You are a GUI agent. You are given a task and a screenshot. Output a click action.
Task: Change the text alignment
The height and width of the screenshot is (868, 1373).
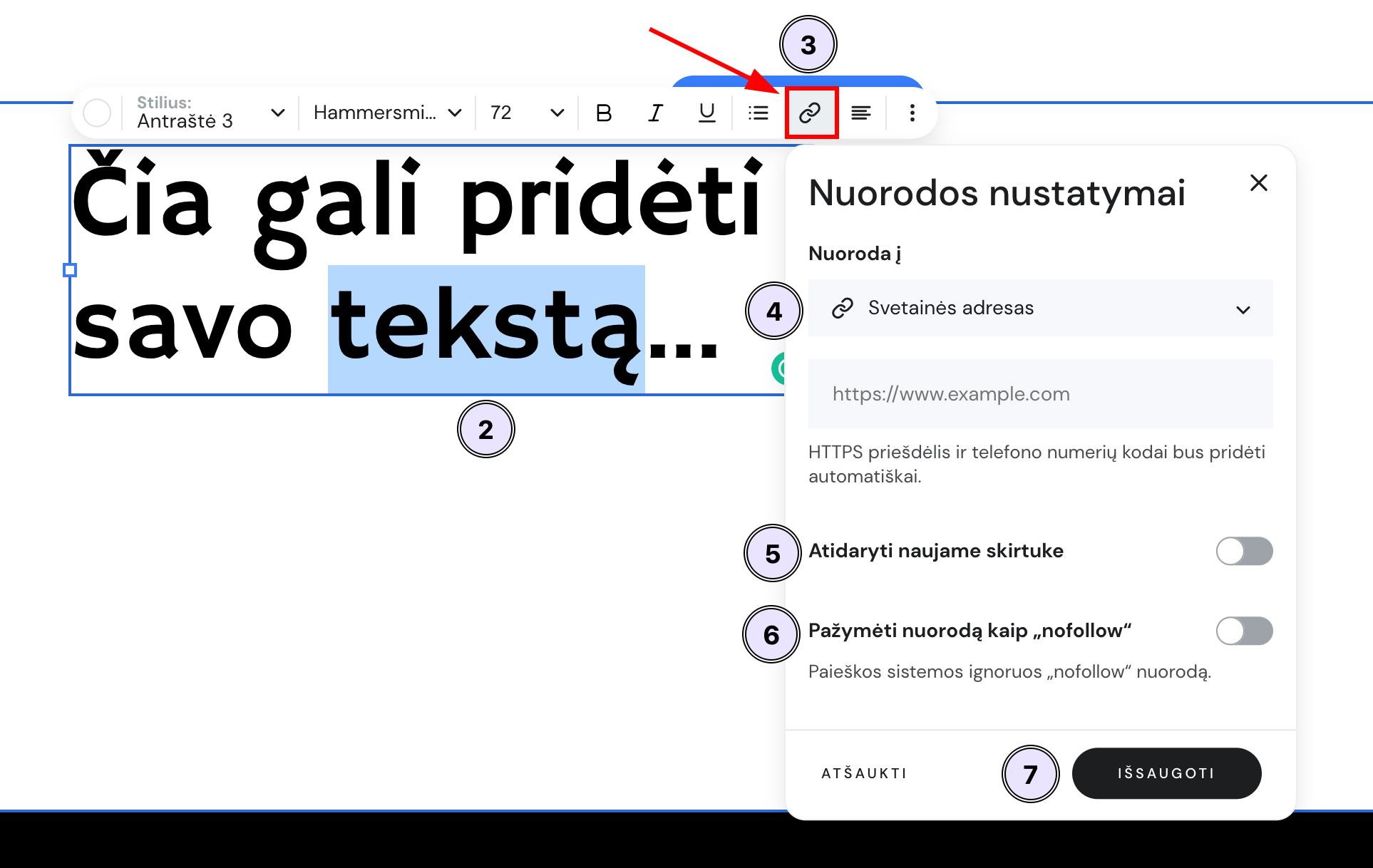(862, 112)
